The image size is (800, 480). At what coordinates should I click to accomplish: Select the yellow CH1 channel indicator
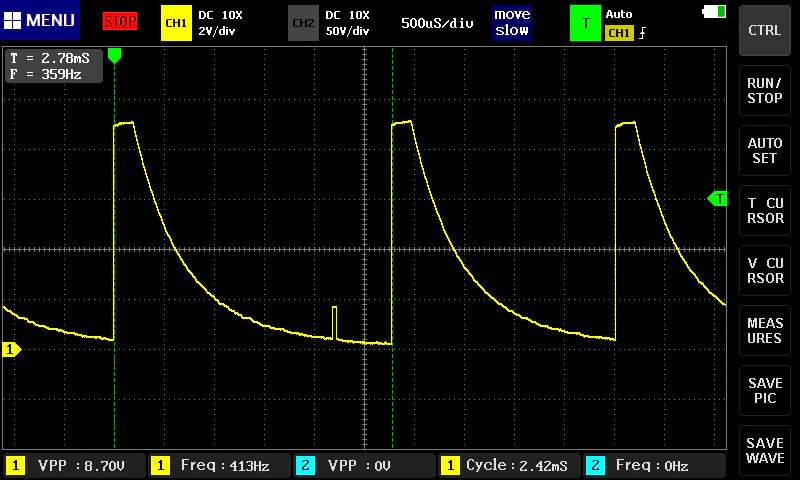tap(176, 23)
